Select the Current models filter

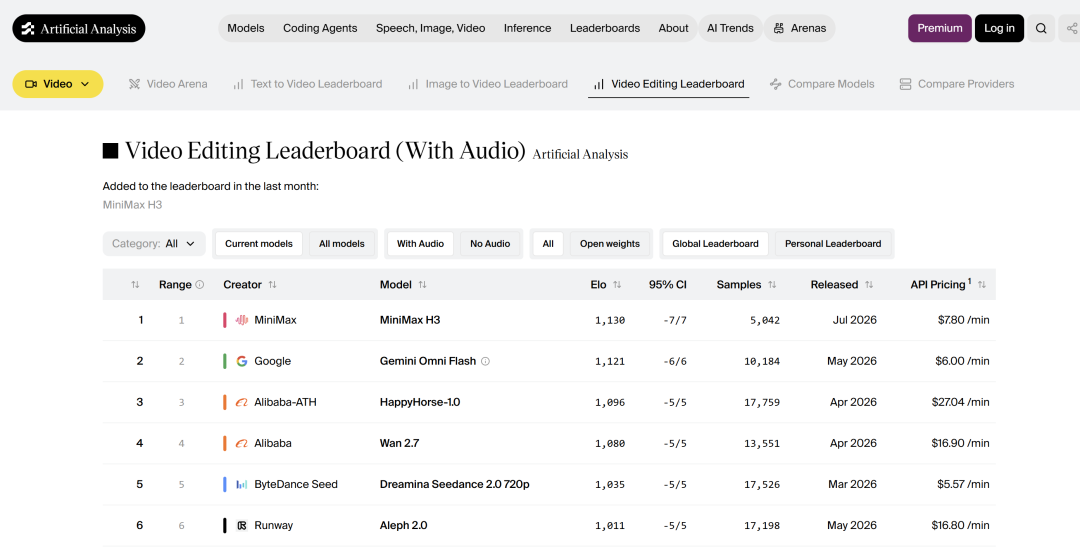tap(259, 244)
